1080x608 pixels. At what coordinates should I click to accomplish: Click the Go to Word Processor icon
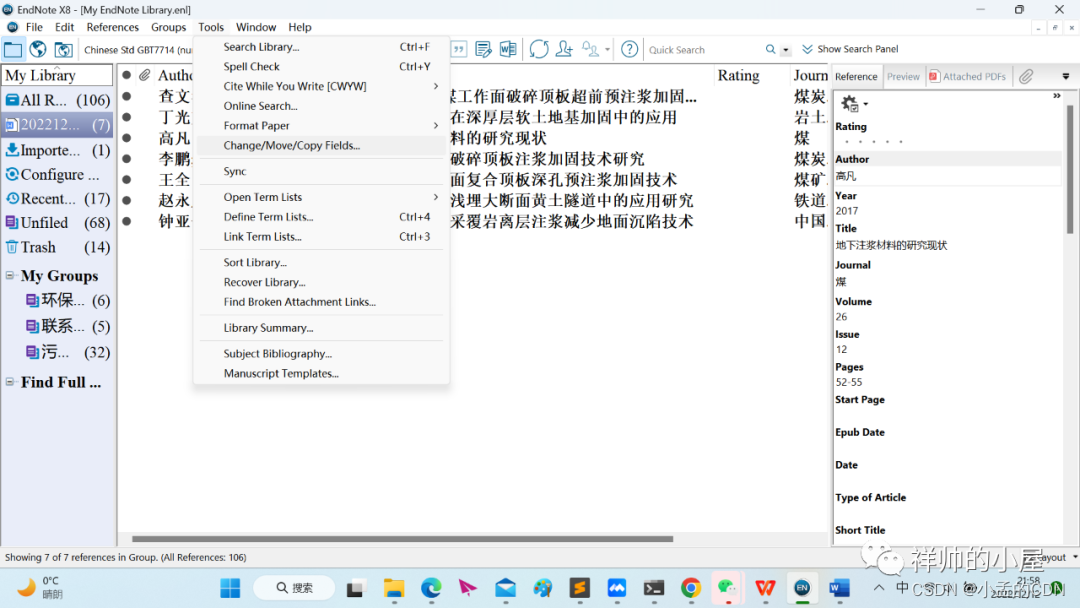508,50
